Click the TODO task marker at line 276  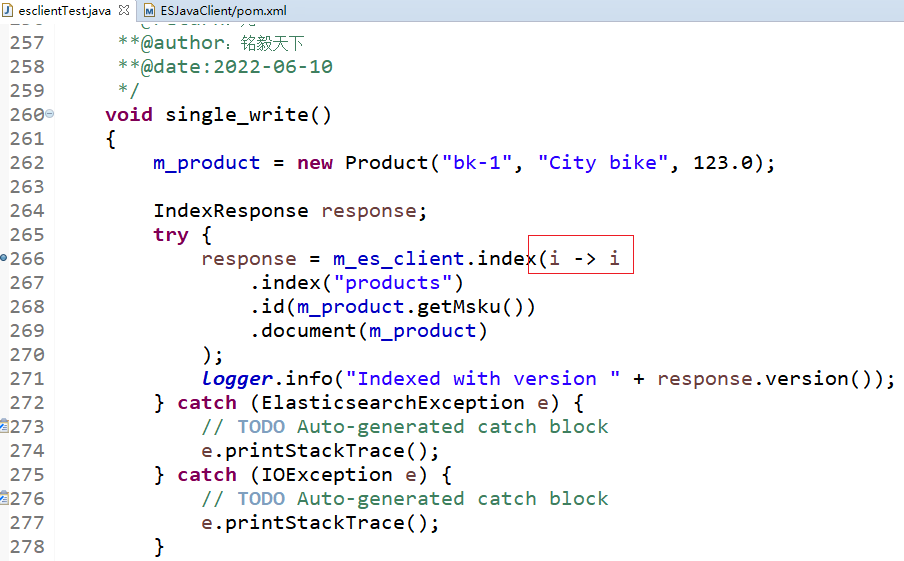[5, 498]
